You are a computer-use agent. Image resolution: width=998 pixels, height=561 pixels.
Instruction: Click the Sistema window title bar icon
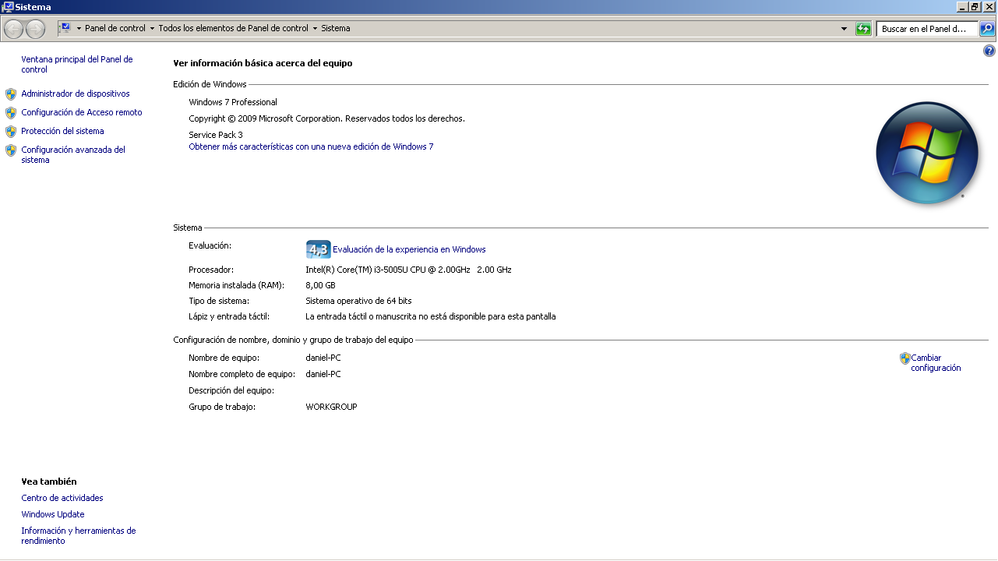click(7, 7)
